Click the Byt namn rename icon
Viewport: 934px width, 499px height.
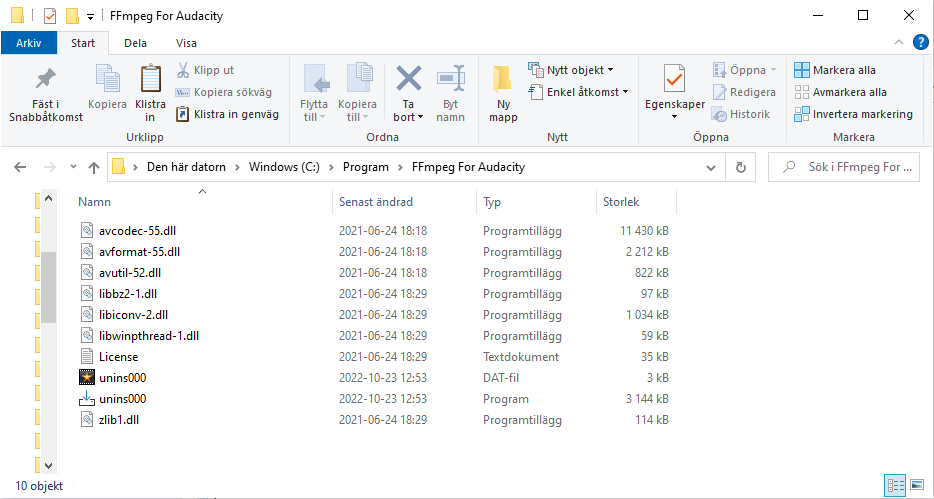coord(451,79)
